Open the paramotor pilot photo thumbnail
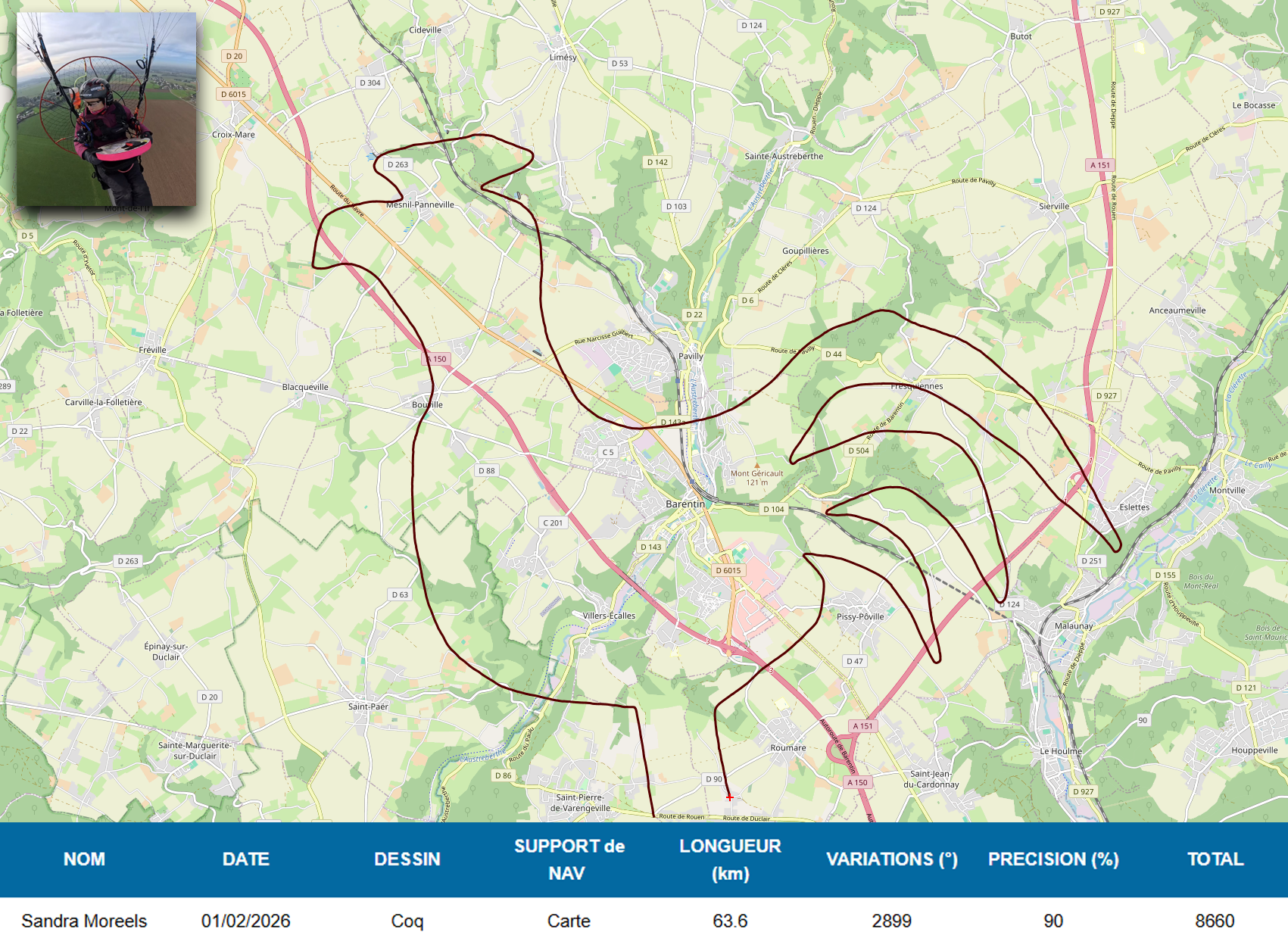 (107, 109)
